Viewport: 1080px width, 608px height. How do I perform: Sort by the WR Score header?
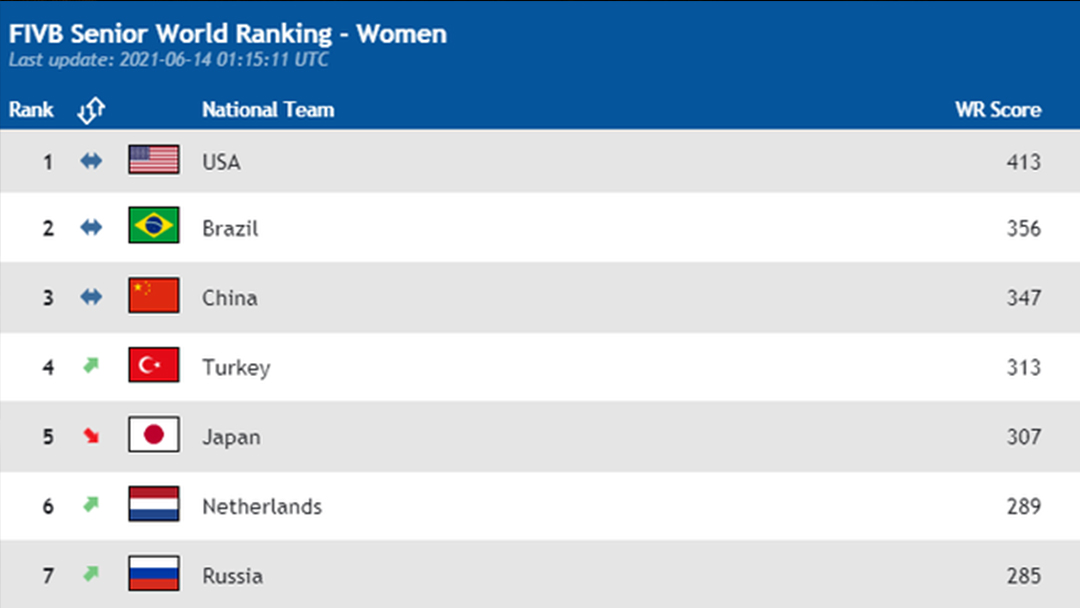point(997,110)
